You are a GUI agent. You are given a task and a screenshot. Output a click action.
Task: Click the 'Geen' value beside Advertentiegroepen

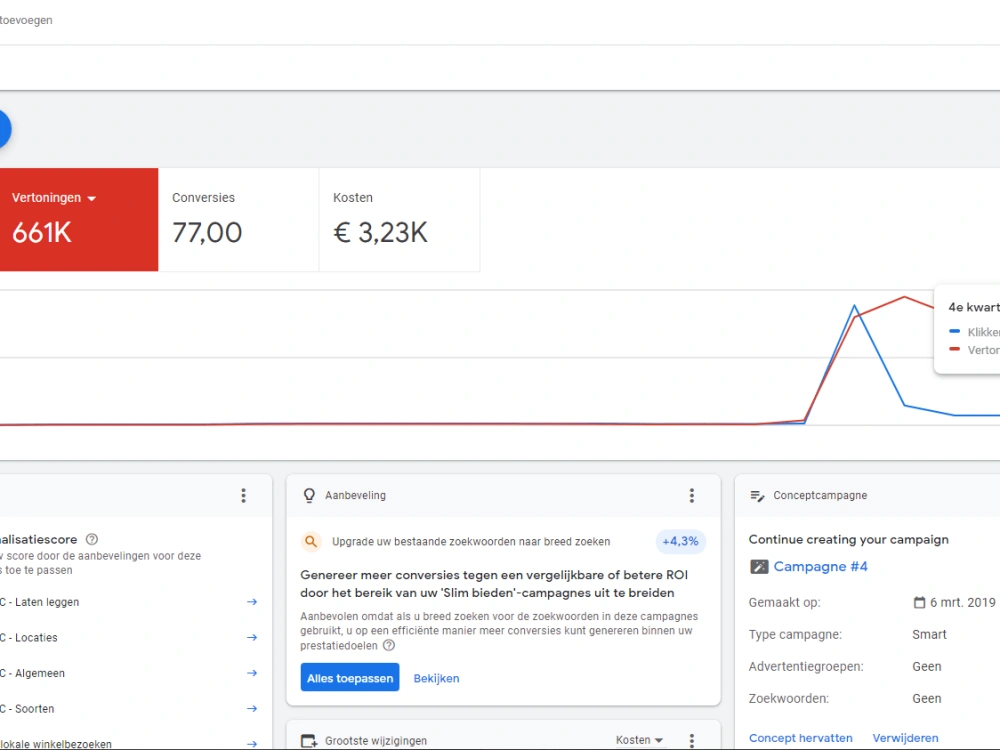(x=926, y=666)
